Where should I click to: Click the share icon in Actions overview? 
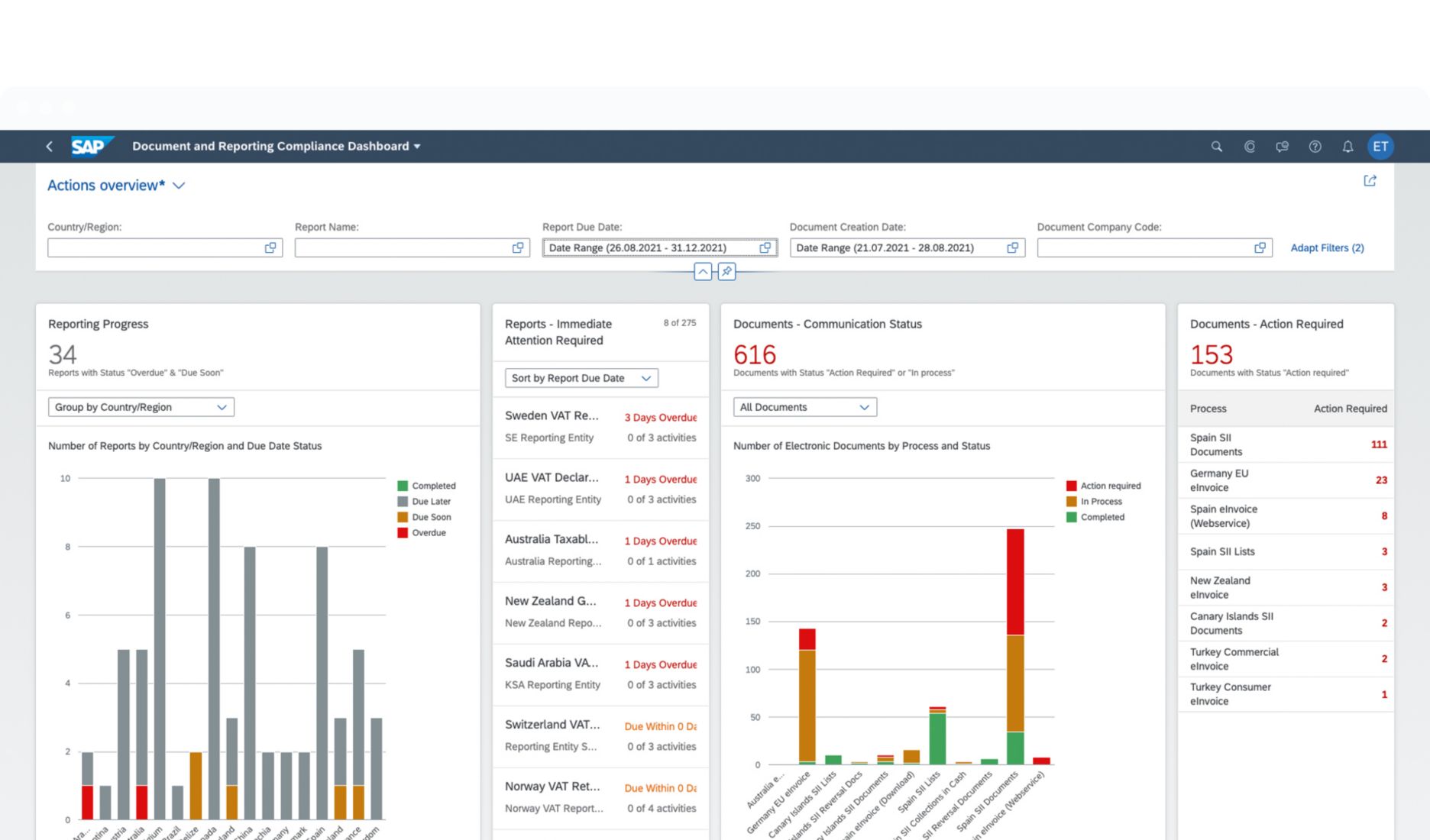point(1370,181)
